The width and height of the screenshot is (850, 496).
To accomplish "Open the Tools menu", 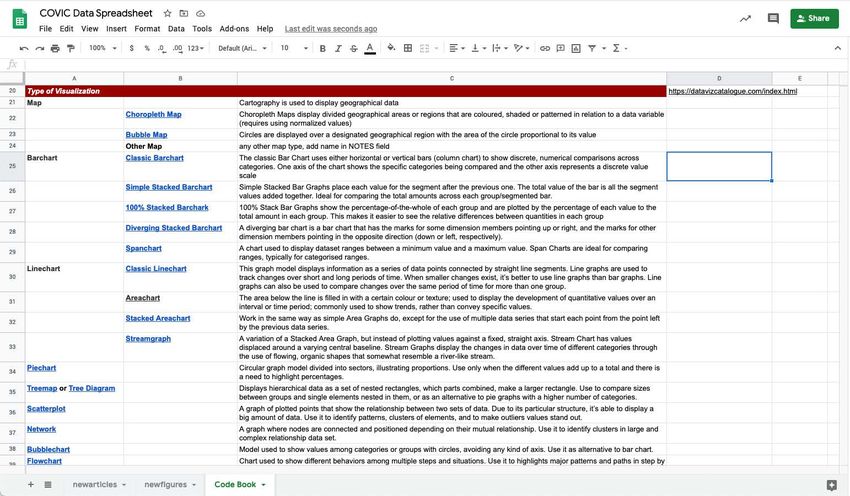I will pos(202,29).
